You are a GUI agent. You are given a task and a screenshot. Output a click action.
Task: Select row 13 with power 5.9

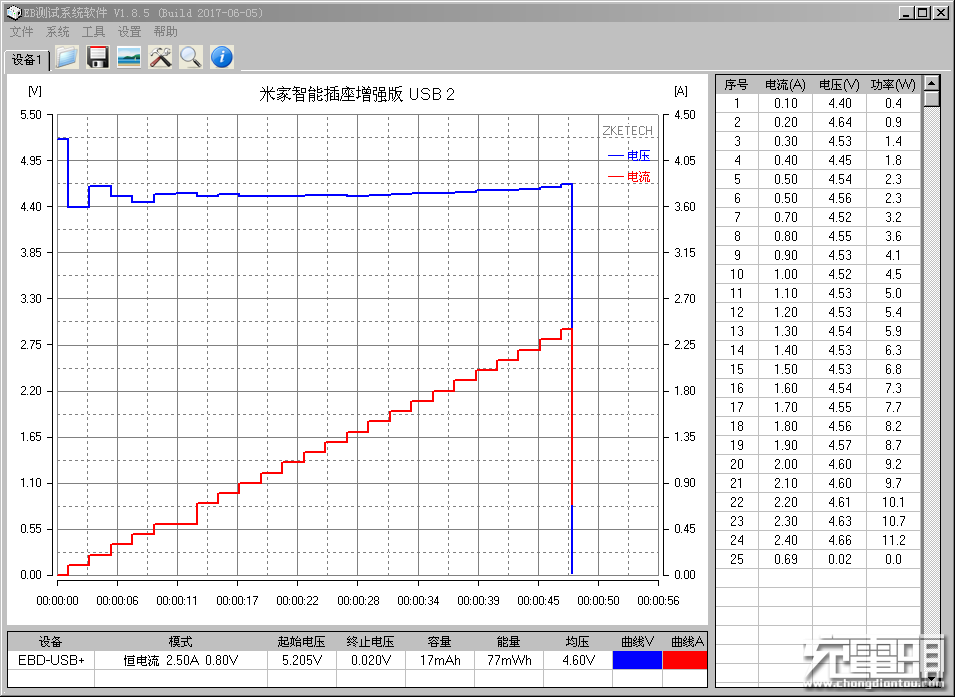click(818, 331)
